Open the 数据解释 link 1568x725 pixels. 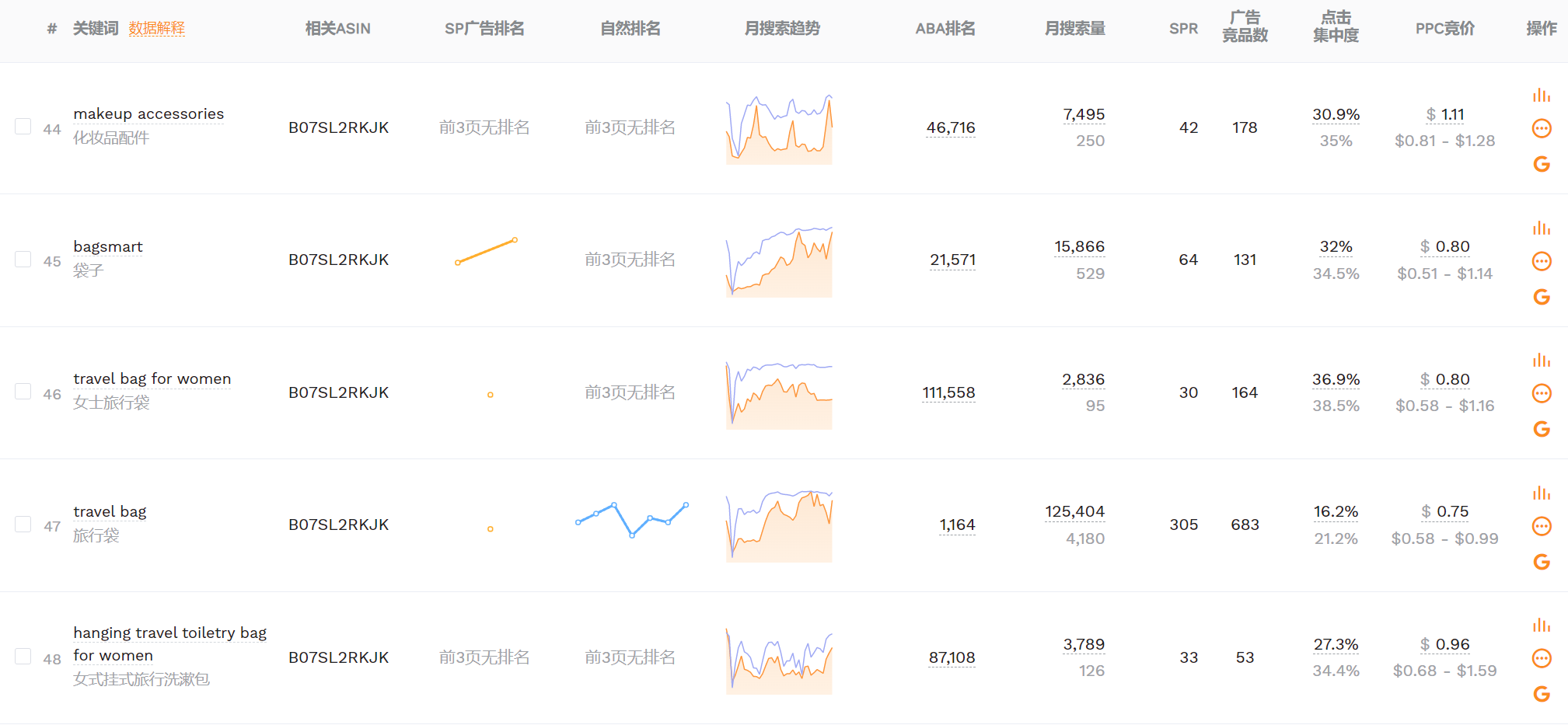tap(156, 29)
